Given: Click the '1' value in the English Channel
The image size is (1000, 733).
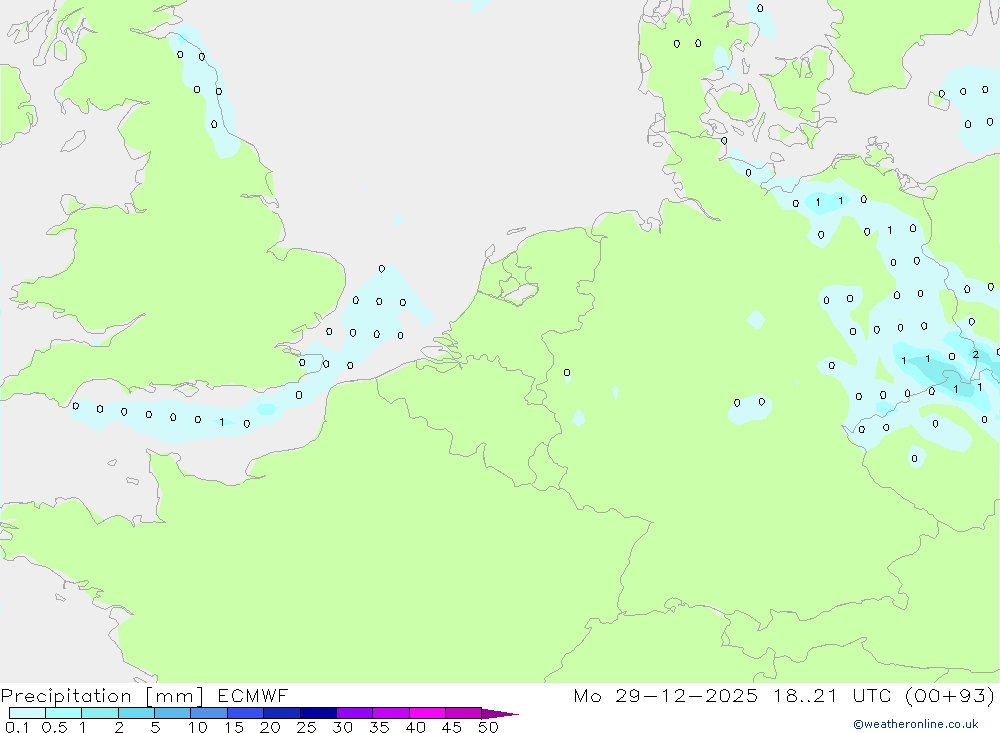Looking at the screenshot, I should click(221, 422).
